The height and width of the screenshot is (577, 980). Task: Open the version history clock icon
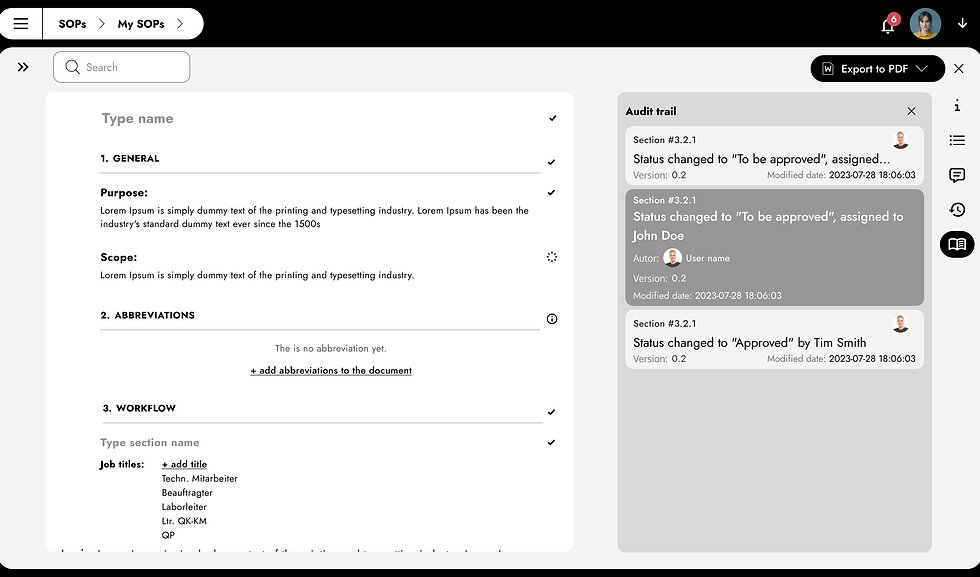pos(957,209)
